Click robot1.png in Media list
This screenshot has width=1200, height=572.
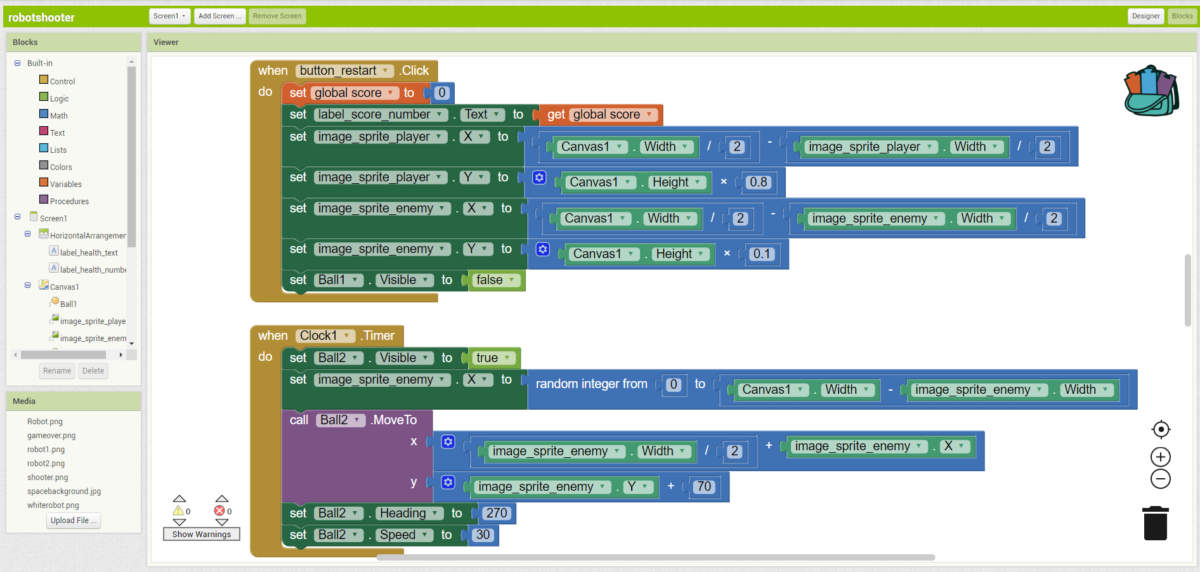coord(46,450)
